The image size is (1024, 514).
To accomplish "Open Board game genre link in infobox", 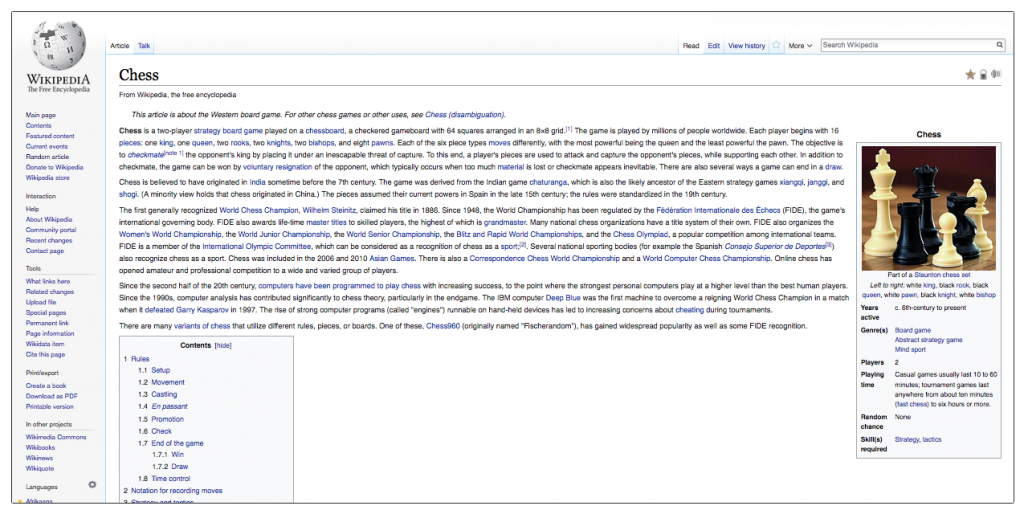I will pos(913,330).
